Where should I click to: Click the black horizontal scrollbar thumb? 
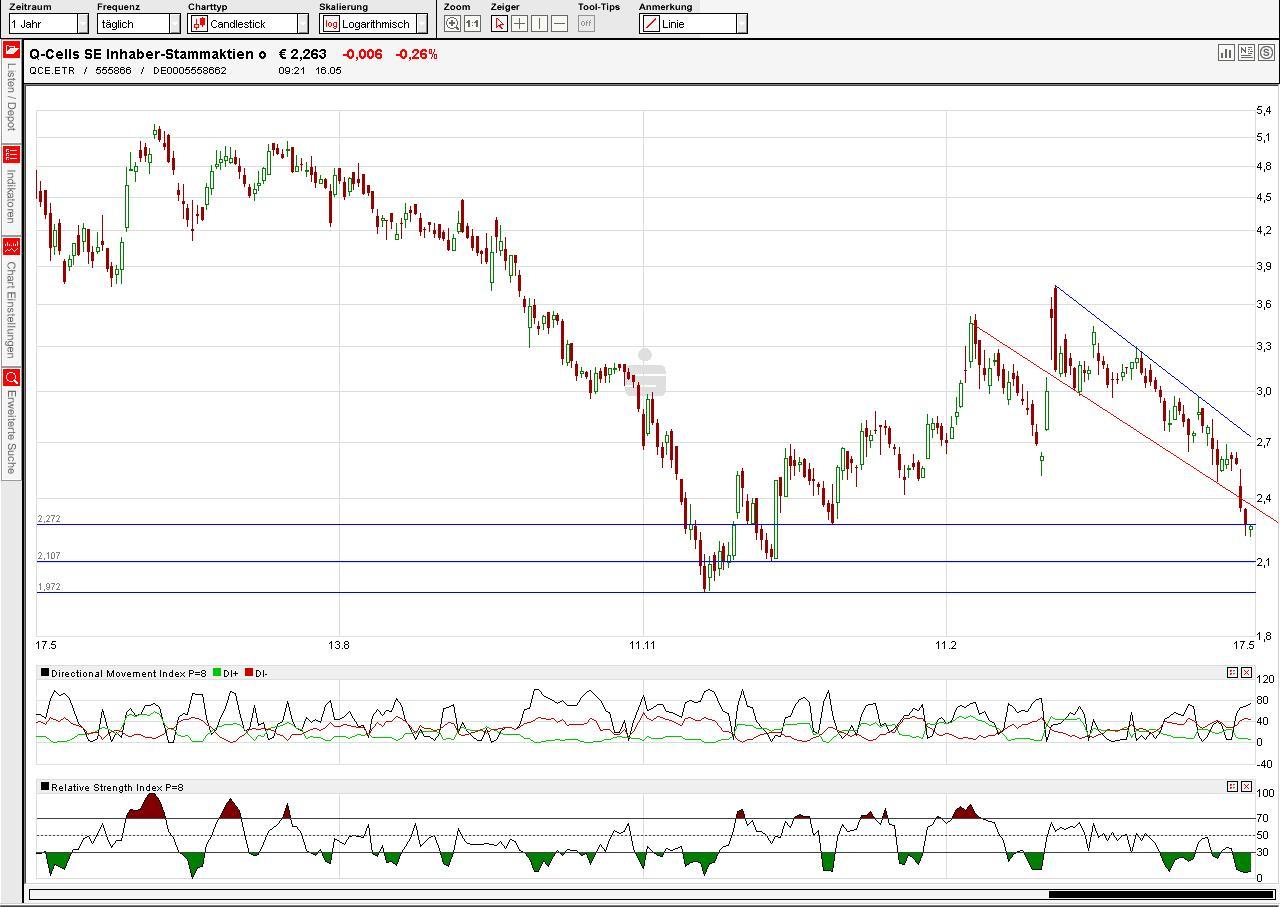pos(1160,894)
